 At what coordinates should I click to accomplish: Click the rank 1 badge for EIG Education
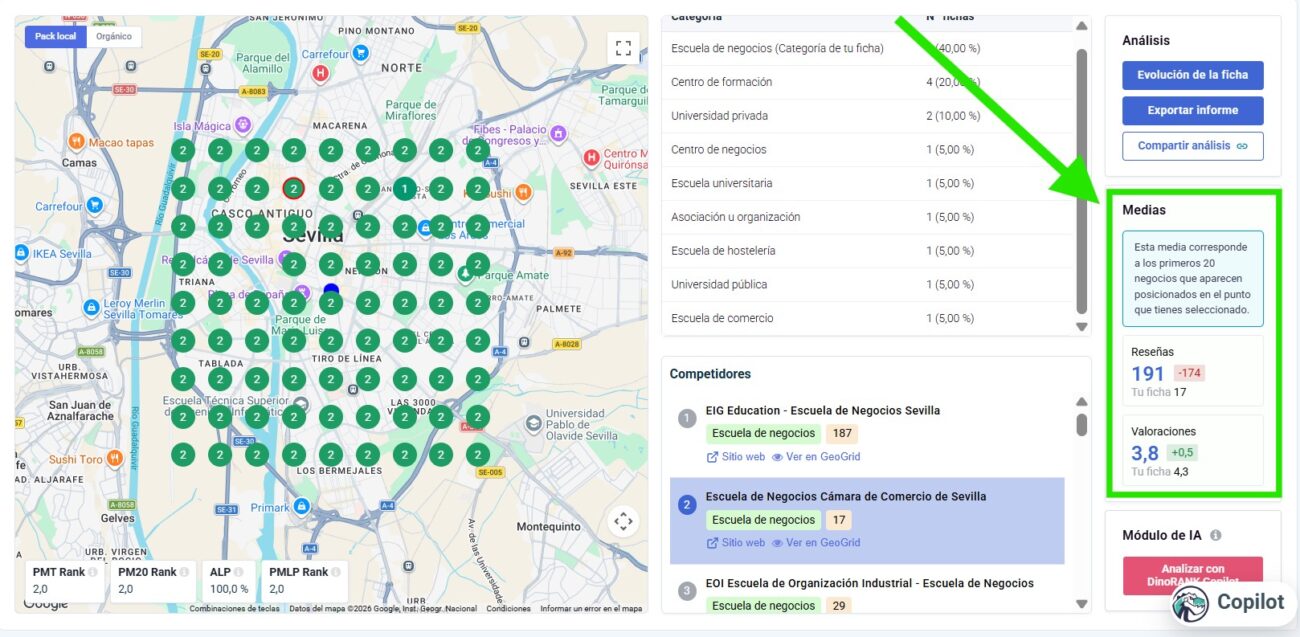(687, 418)
